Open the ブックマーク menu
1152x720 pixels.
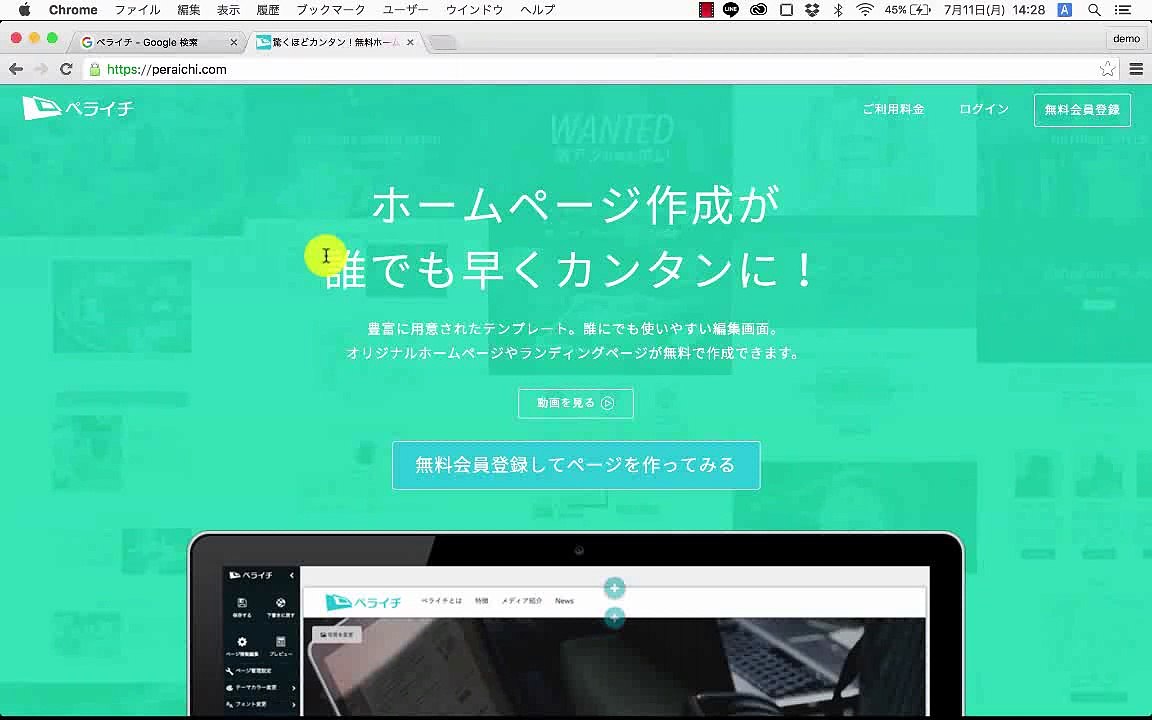click(x=331, y=10)
